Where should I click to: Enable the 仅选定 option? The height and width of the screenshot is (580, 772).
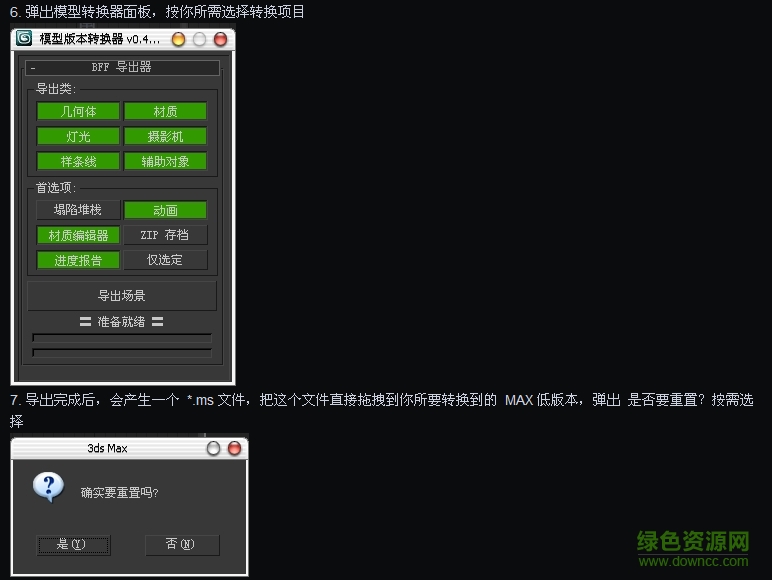point(165,259)
